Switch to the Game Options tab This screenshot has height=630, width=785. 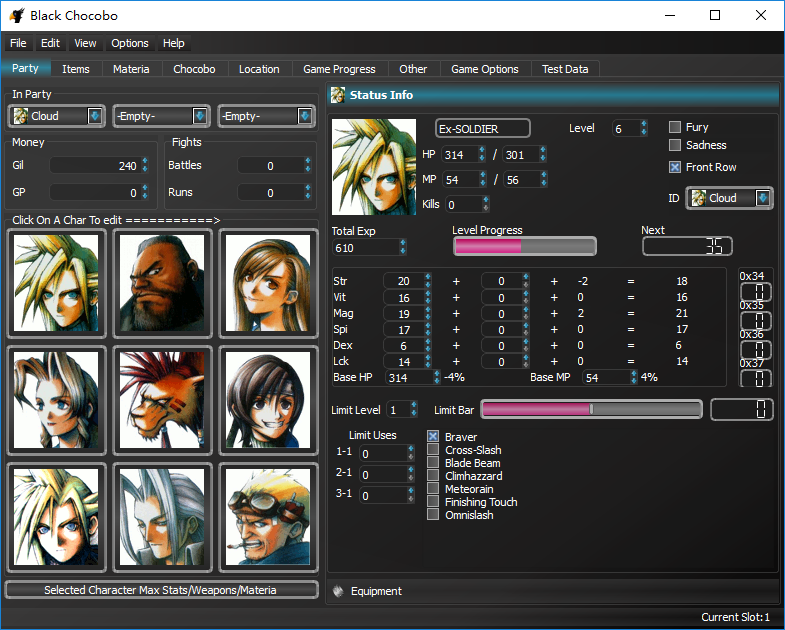tap(485, 69)
